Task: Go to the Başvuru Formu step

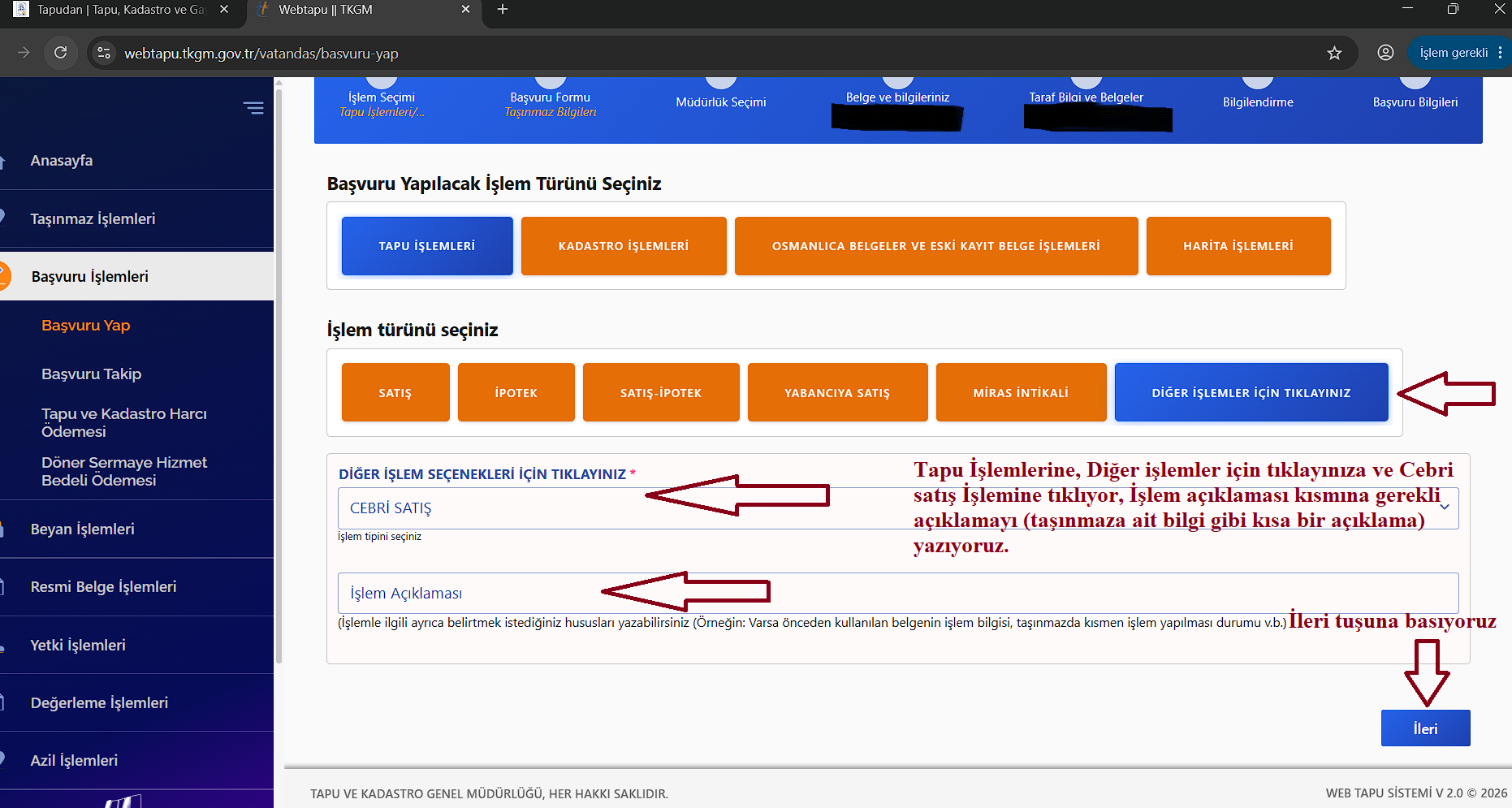Action: point(550,97)
